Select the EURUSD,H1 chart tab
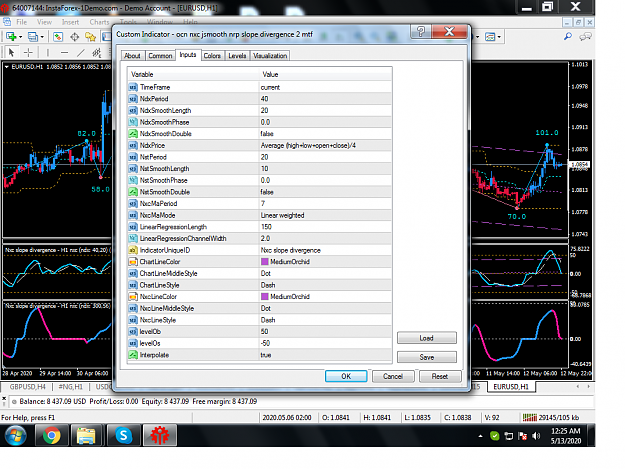Viewport: 625px width, 469px height. click(511, 387)
